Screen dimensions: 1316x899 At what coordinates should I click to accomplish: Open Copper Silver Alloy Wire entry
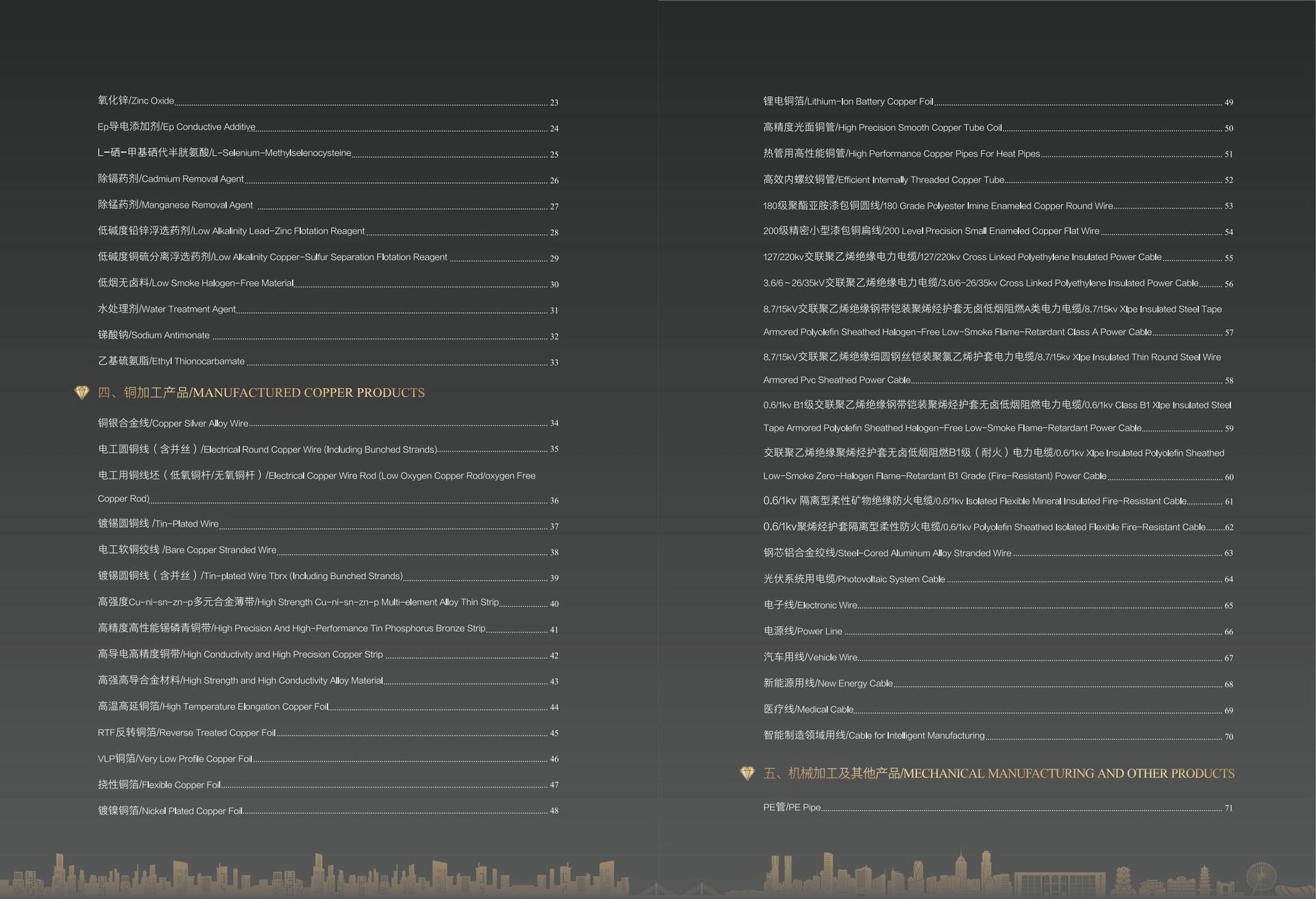point(173,424)
